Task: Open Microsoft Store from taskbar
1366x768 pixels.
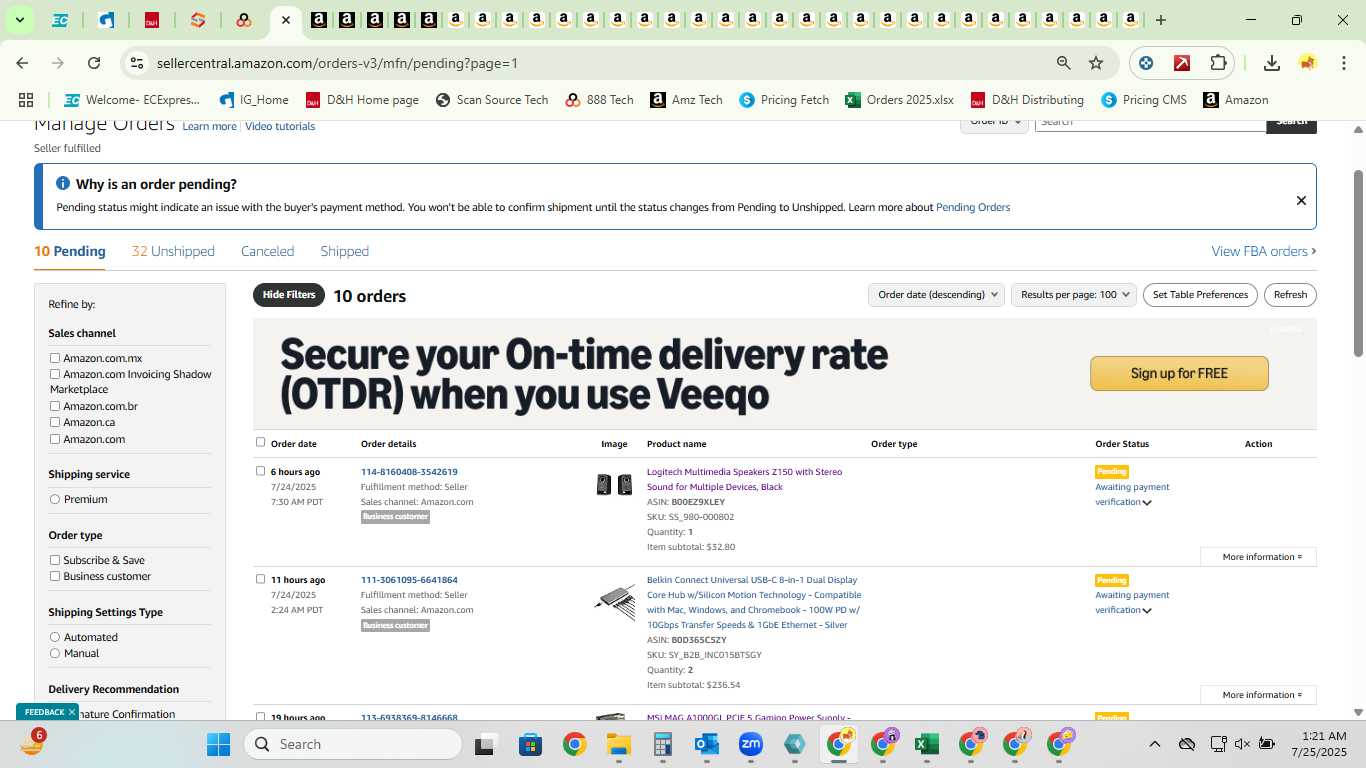Action: 530,744
